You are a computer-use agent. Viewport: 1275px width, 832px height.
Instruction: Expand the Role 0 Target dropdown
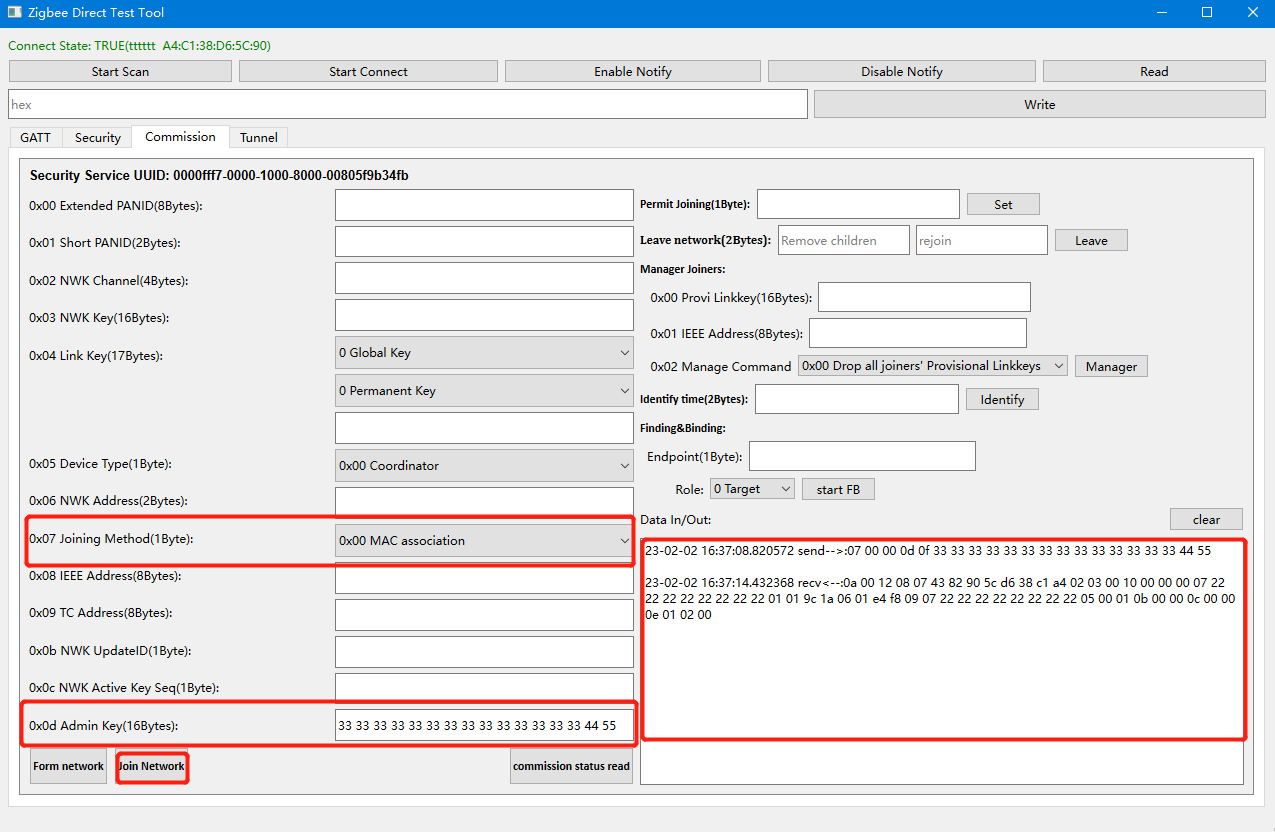pos(752,489)
